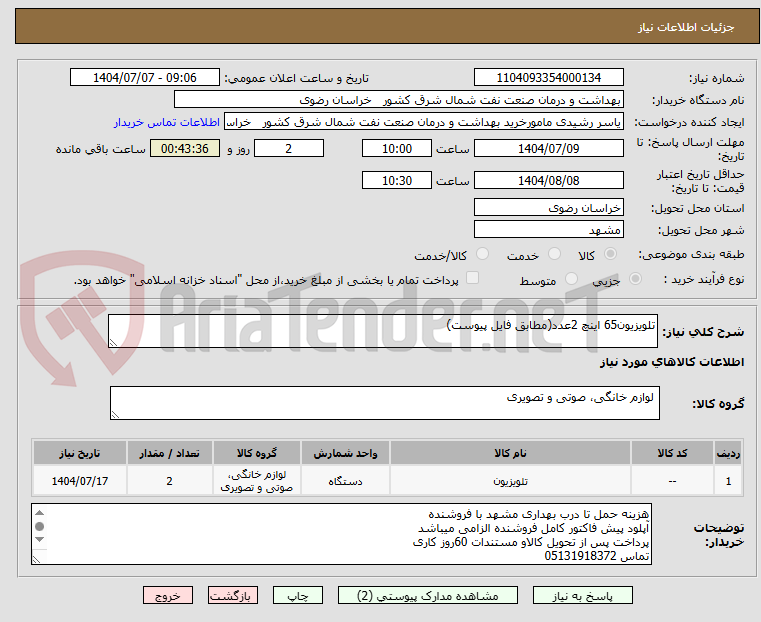
Task: Click scroll-down arrow in buyer notes box
Action: pyautogui.click(x=40, y=540)
